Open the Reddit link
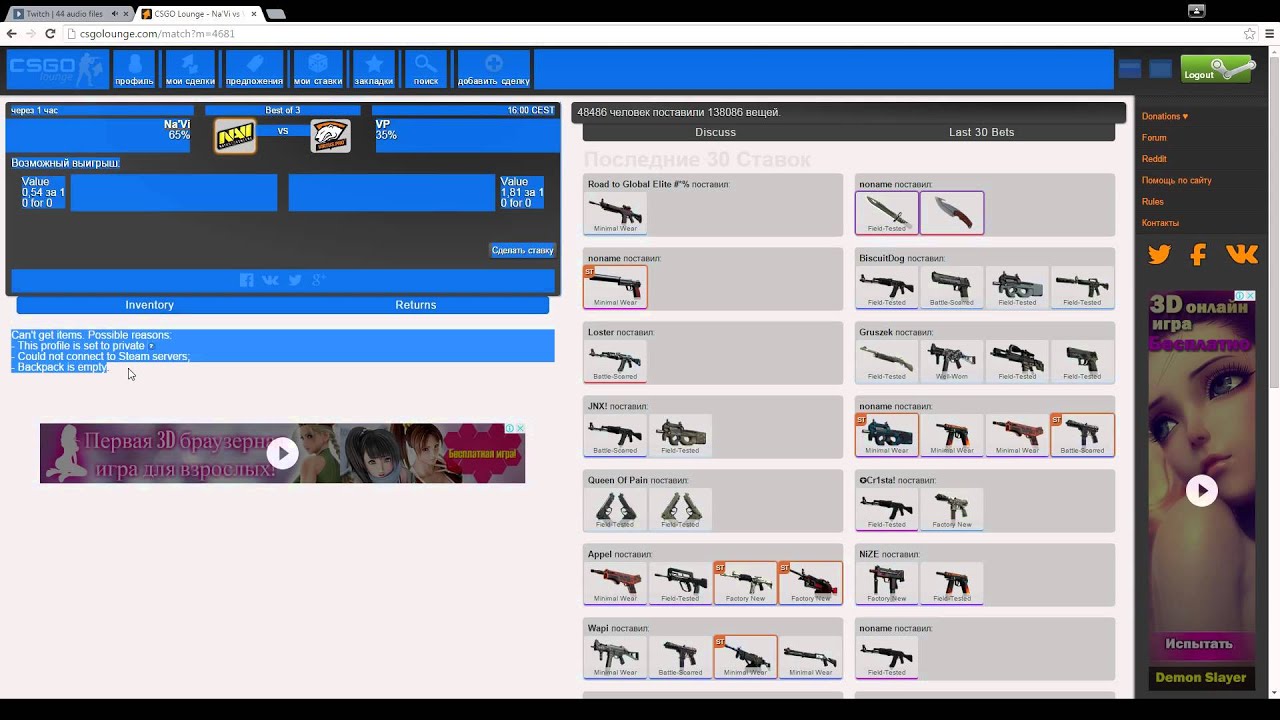The width and height of the screenshot is (1280, 720). 1154,159
